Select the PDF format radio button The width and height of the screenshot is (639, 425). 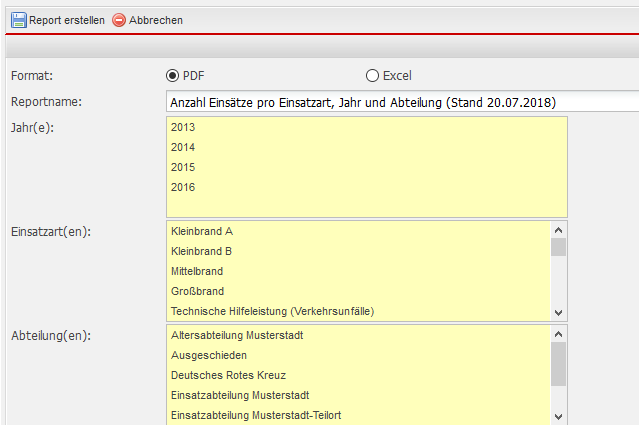coord(172,75)
